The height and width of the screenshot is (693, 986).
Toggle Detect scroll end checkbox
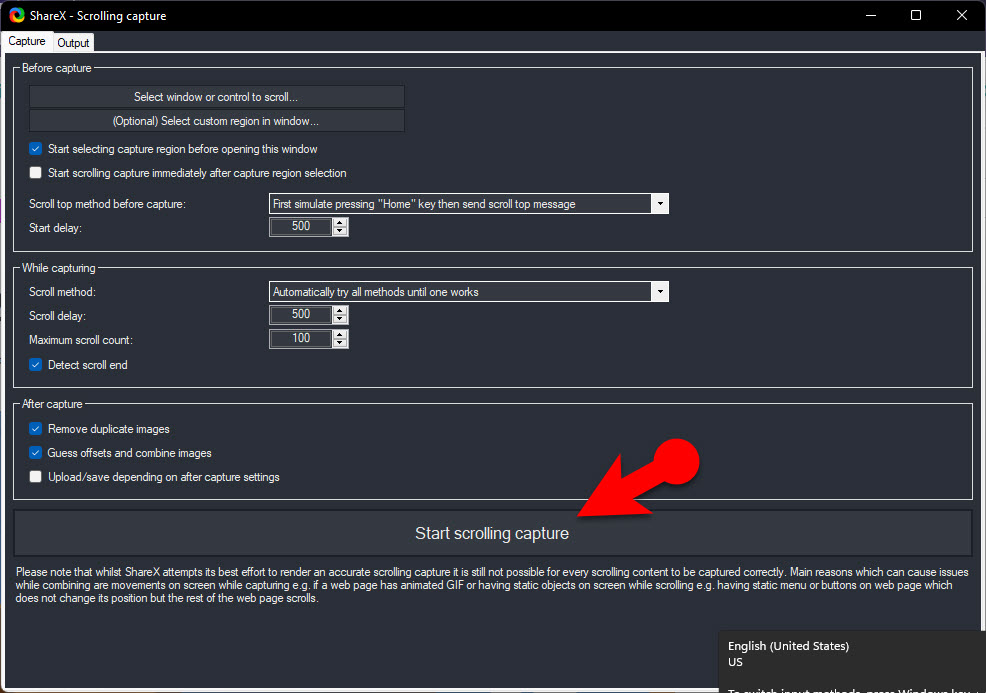[x=36, y=365]
